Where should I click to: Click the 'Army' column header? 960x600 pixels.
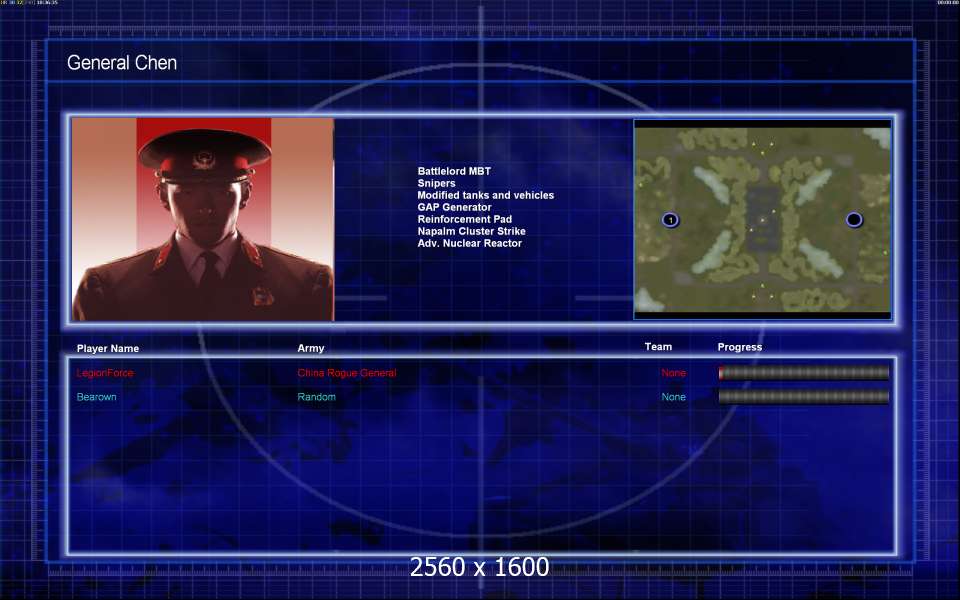point(311,348)
